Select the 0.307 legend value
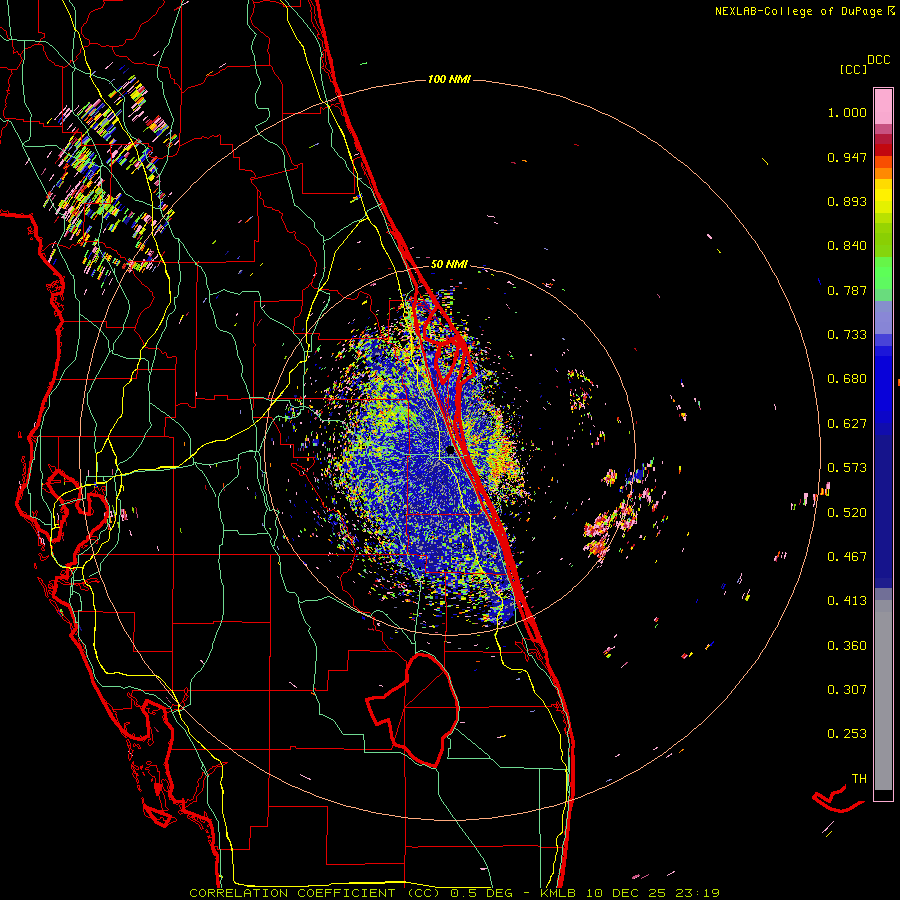The height and width of the screenshot is (900, 900). tap(847, 690)
